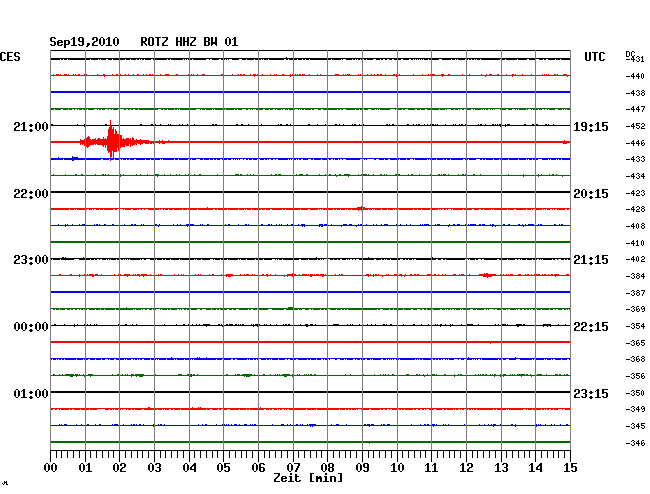Click the DC offset value -423
The image size is (650, 494).
[x=635, y=193]
